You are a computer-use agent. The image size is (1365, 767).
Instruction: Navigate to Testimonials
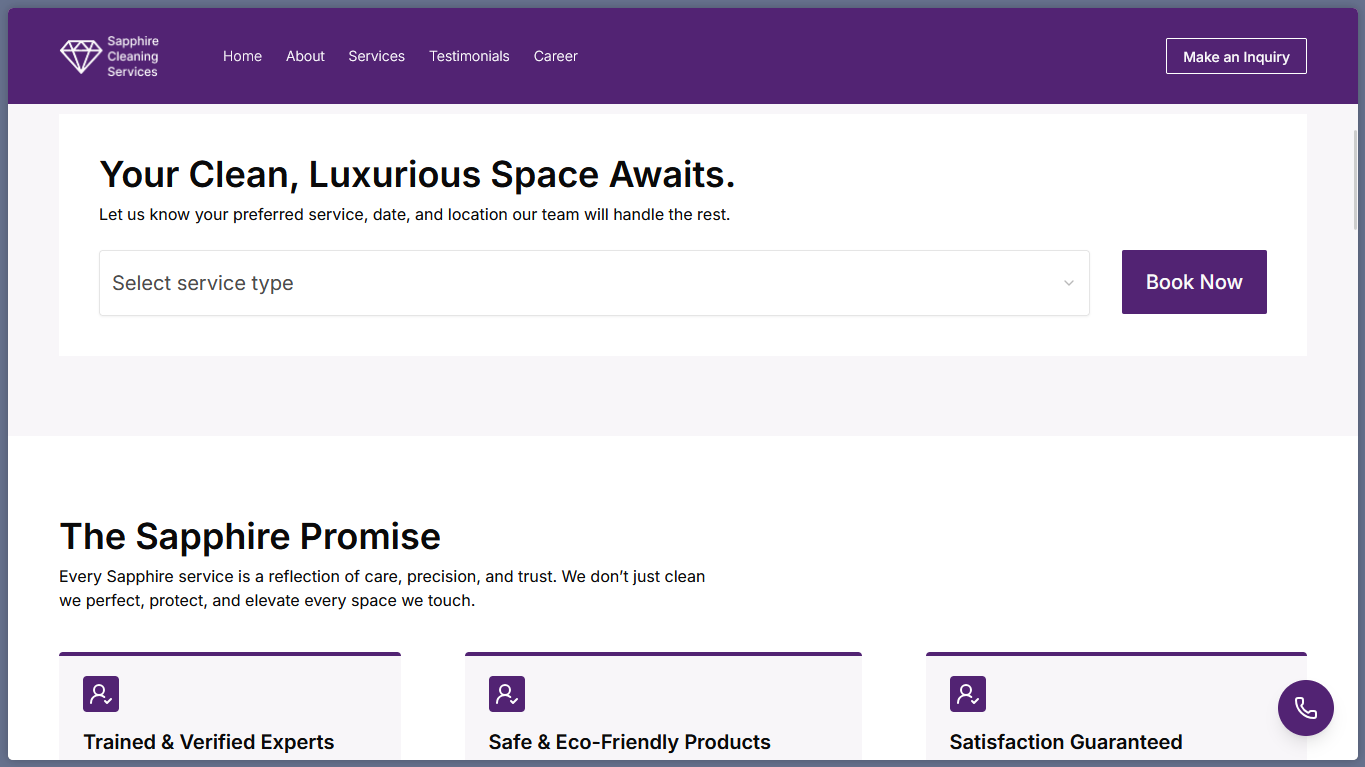click(x=469, y=56)
